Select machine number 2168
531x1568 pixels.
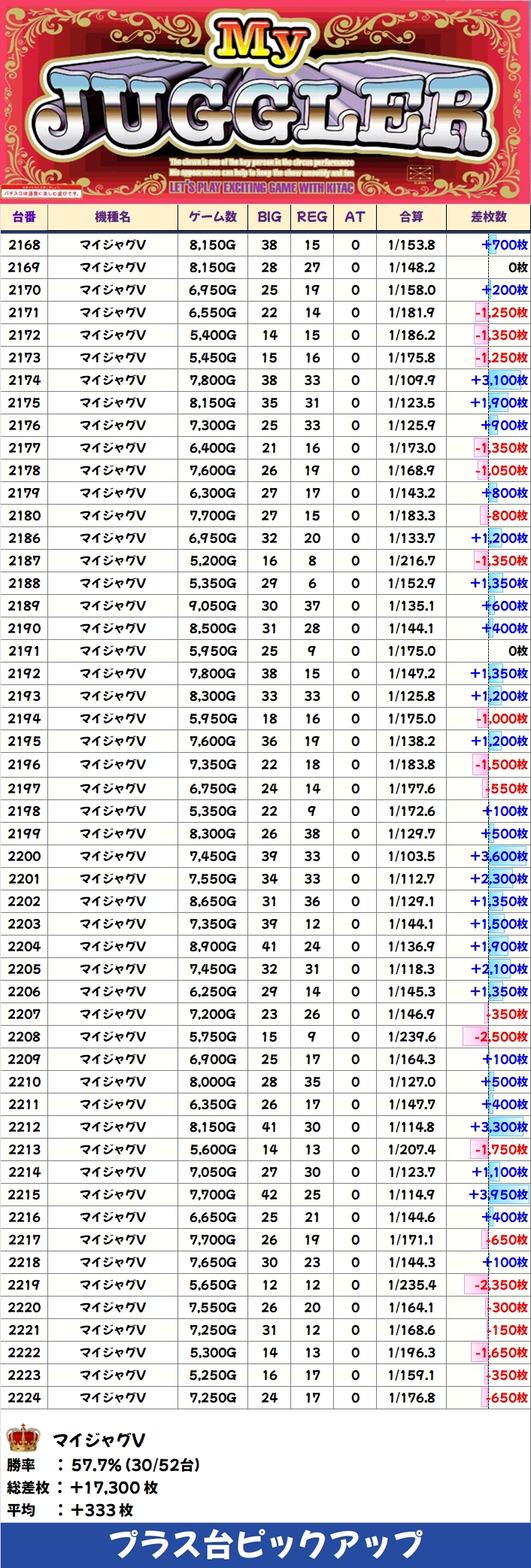[24, 244]
